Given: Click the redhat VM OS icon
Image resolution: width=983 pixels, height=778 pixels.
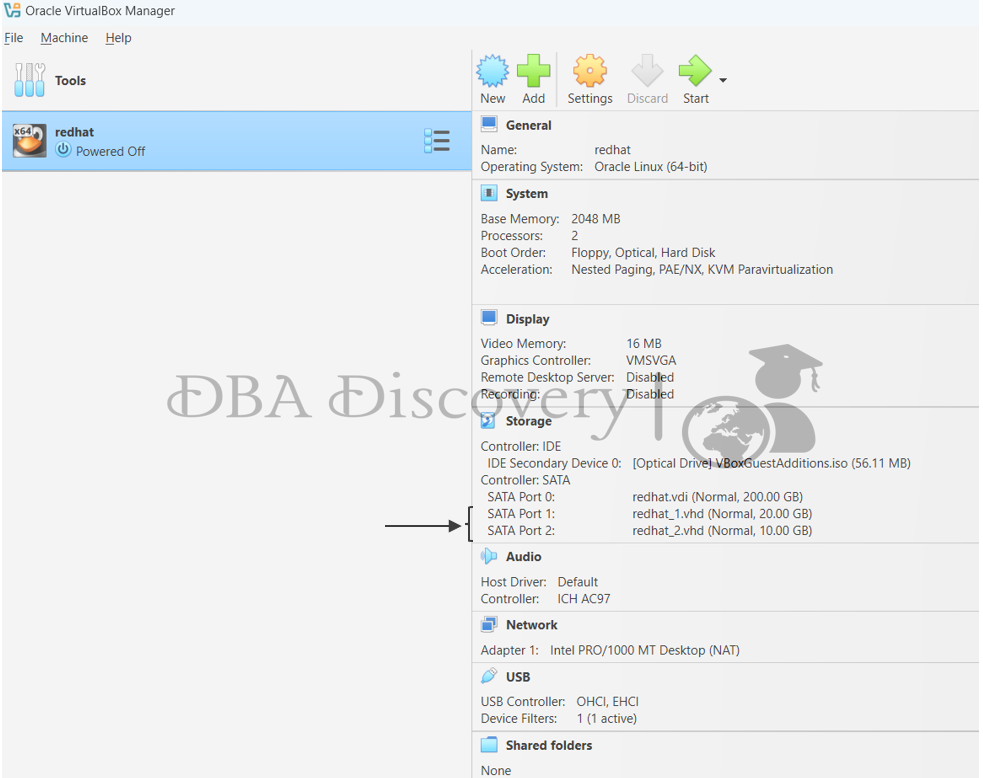Looking at the screenshot, I should click(30, 141).
